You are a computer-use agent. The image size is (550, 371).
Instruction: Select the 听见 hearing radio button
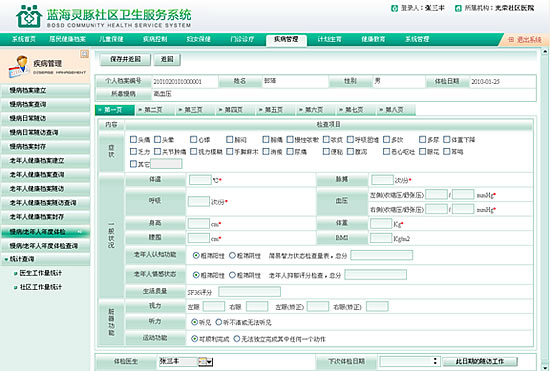pyautogui.click(x=194, y=322)
